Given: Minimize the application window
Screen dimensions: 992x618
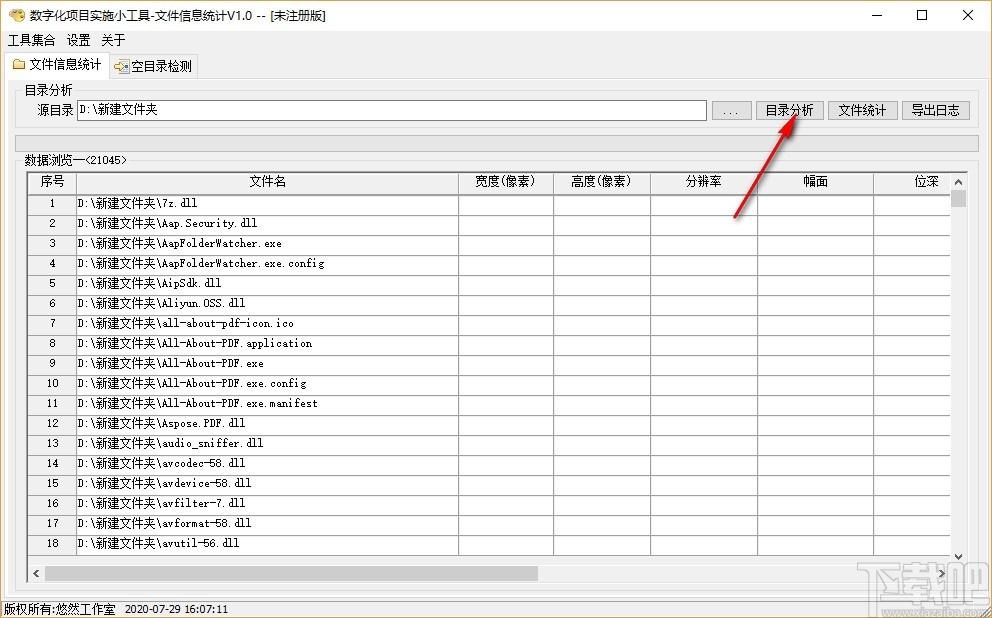Looking at the screenshot, I should tap(876, 15).
